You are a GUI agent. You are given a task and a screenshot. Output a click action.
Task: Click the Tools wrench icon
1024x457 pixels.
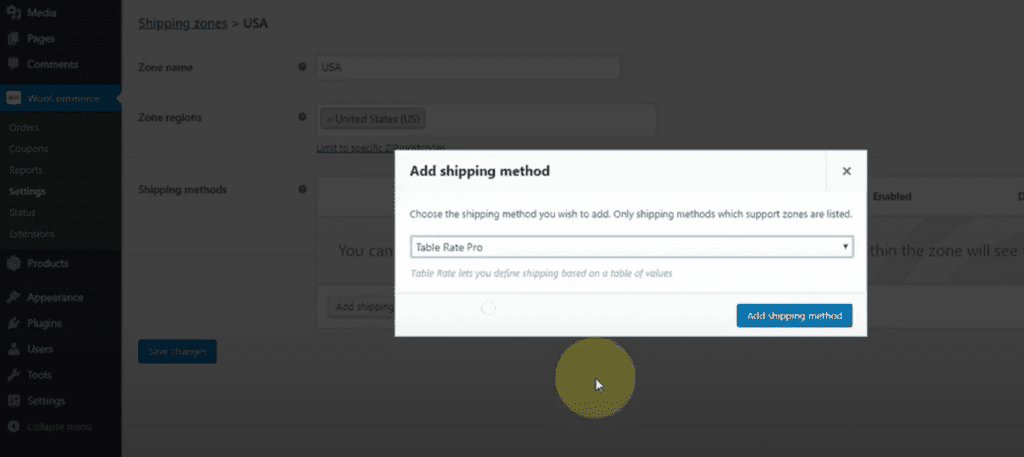(13, 375)
